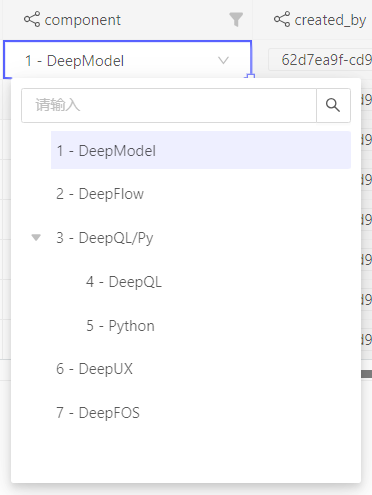Select 1 - DeepModel in the list
The width and height of the screenshot is (372, 495).
(201, 150)
